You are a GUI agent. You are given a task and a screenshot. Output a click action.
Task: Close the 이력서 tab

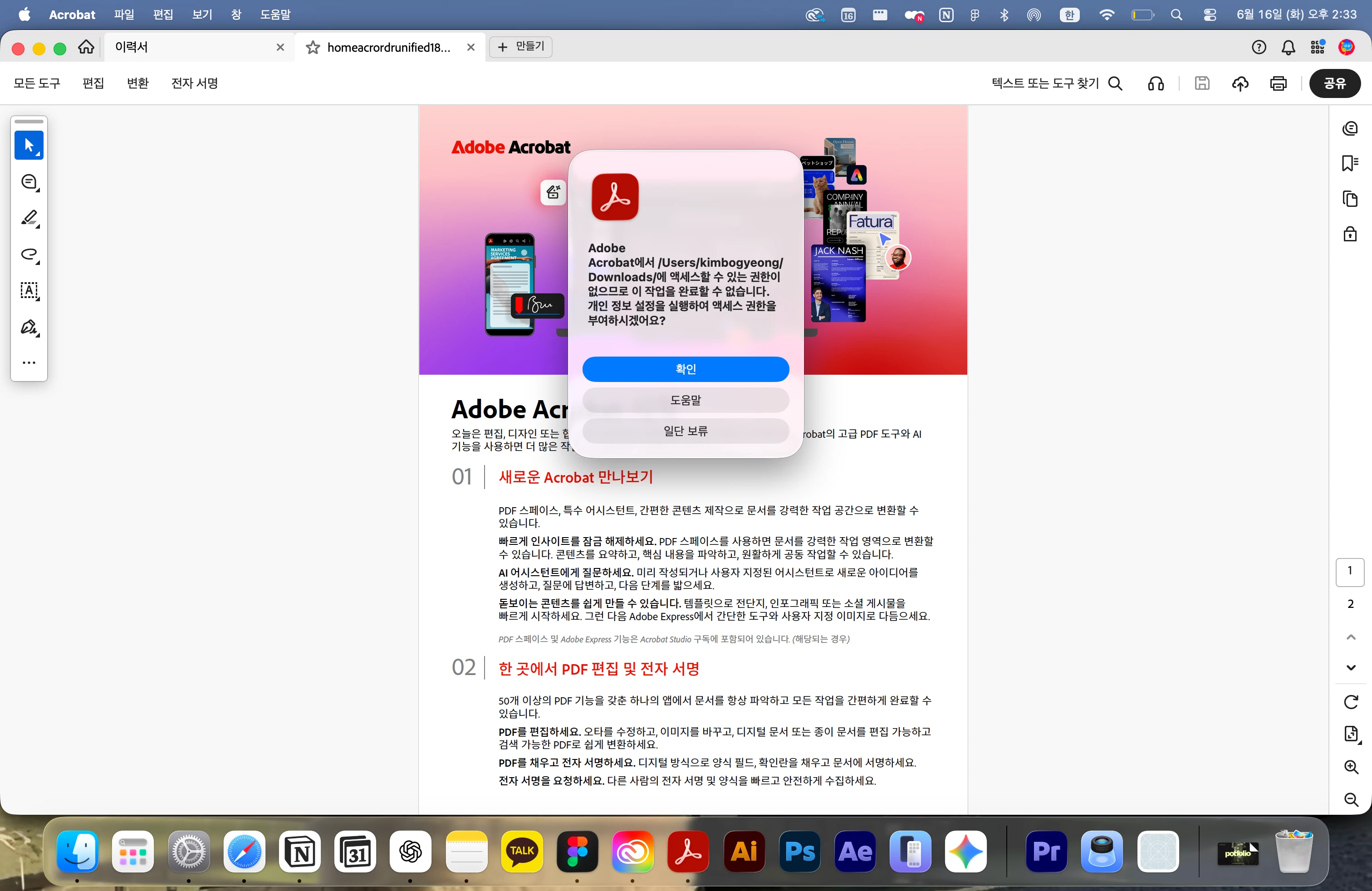pos(280,47)
